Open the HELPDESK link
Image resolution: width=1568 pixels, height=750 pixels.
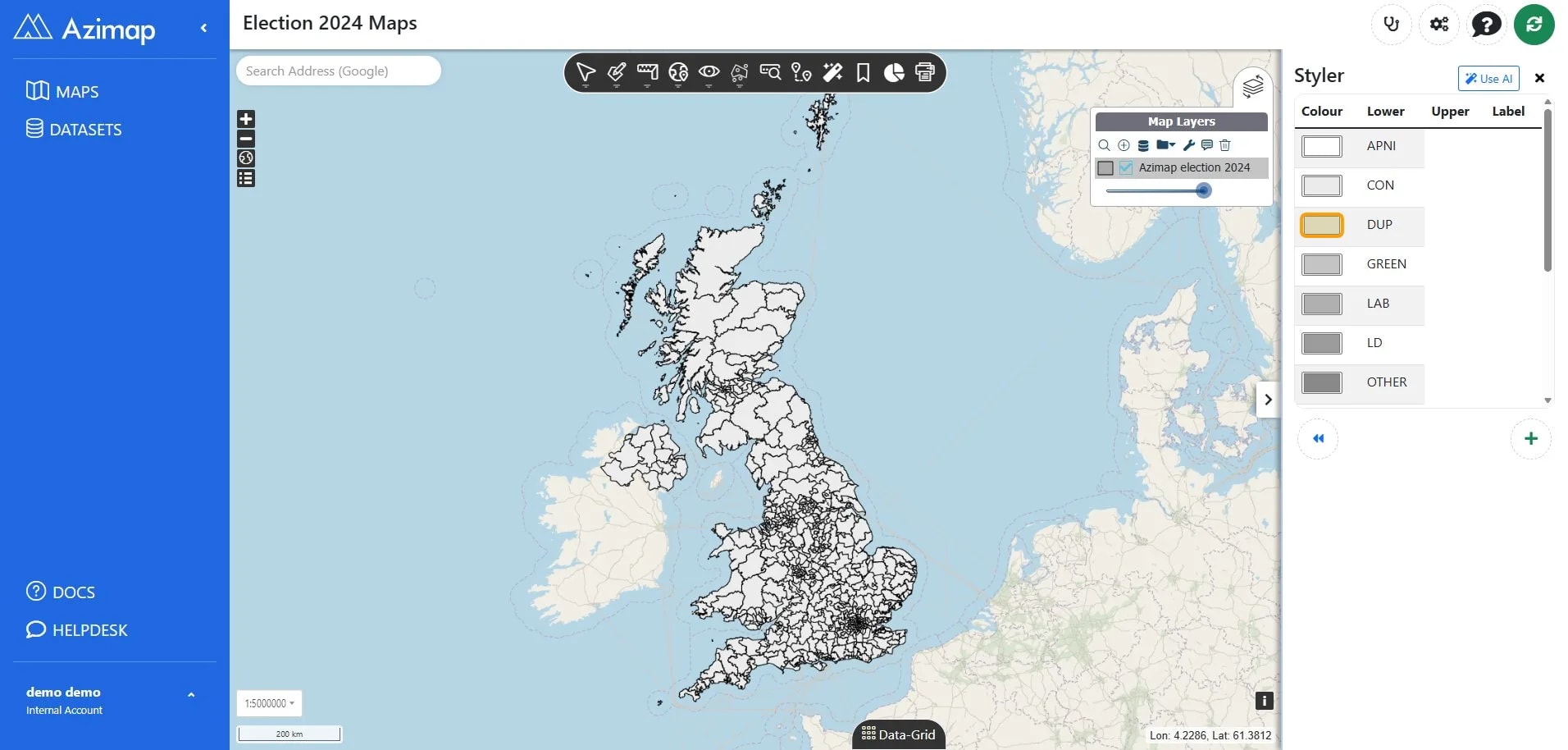point(77,630)
